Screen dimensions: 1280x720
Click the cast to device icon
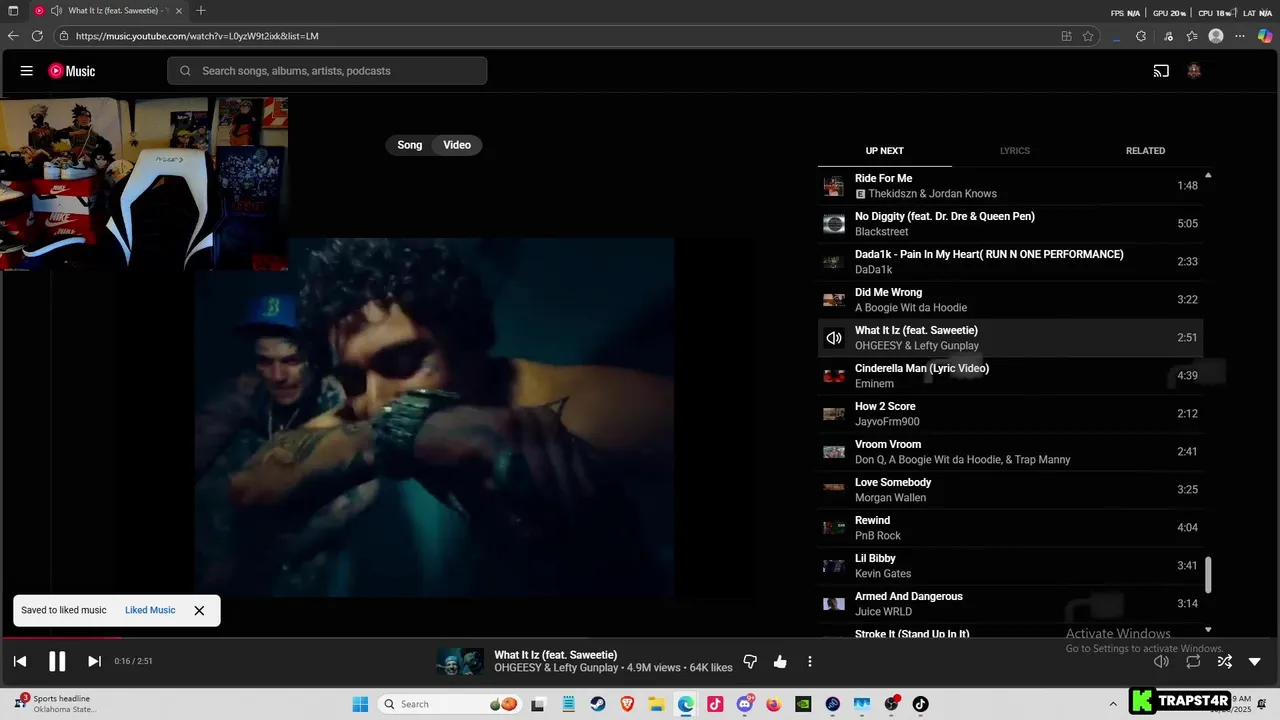tap(1161, 71)
